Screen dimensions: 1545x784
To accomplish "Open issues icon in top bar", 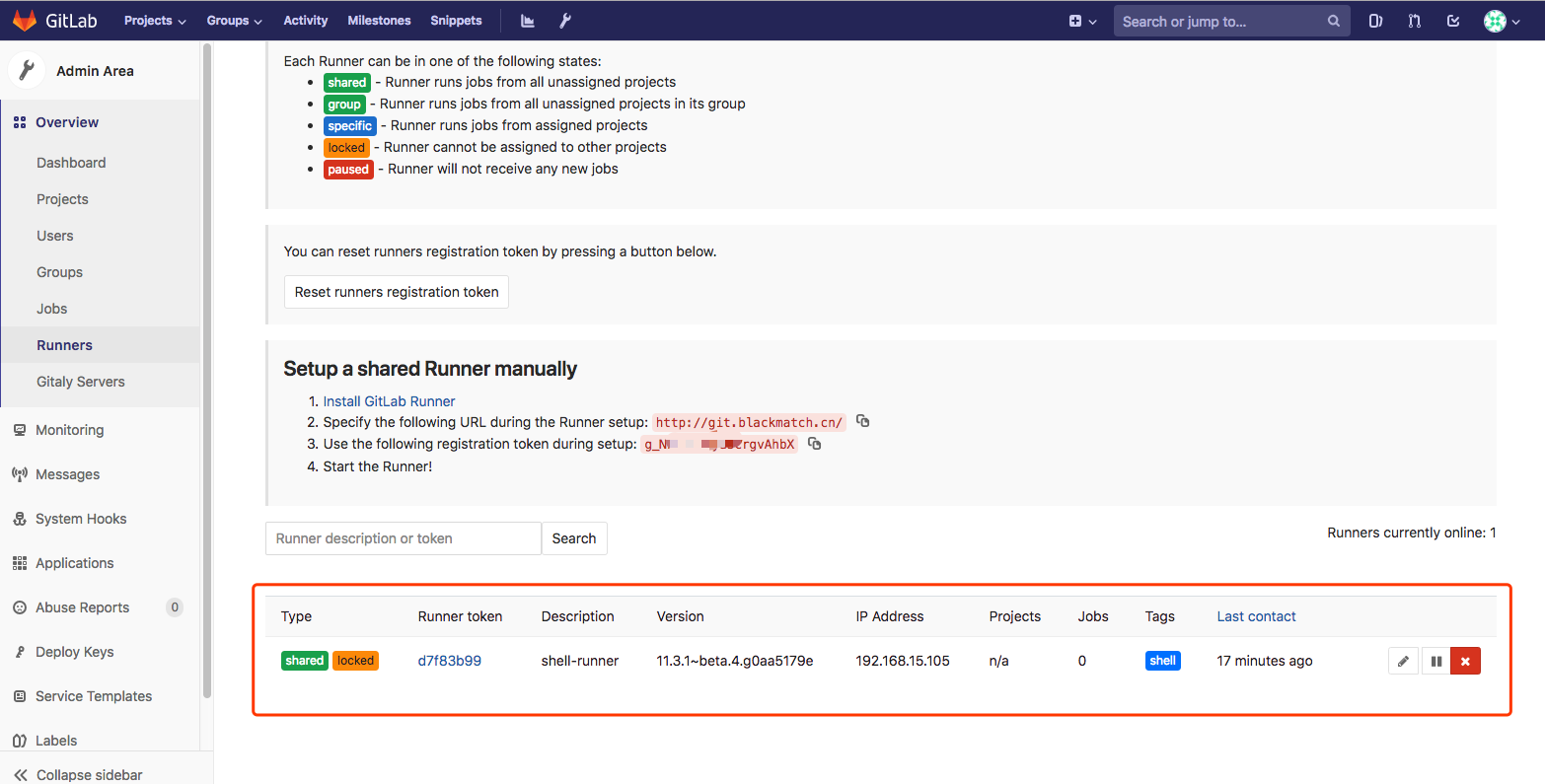I will point(1375,21).
